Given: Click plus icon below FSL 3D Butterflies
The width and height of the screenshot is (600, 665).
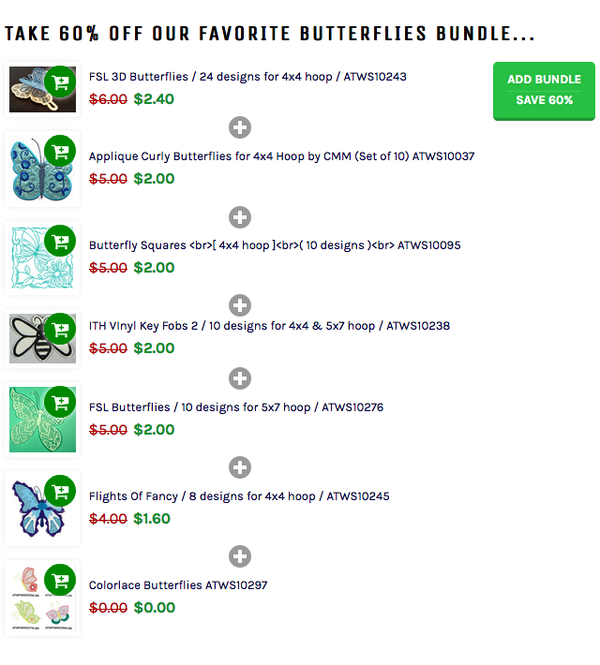Looking at the screenshot, I should (x=240, y=127).
